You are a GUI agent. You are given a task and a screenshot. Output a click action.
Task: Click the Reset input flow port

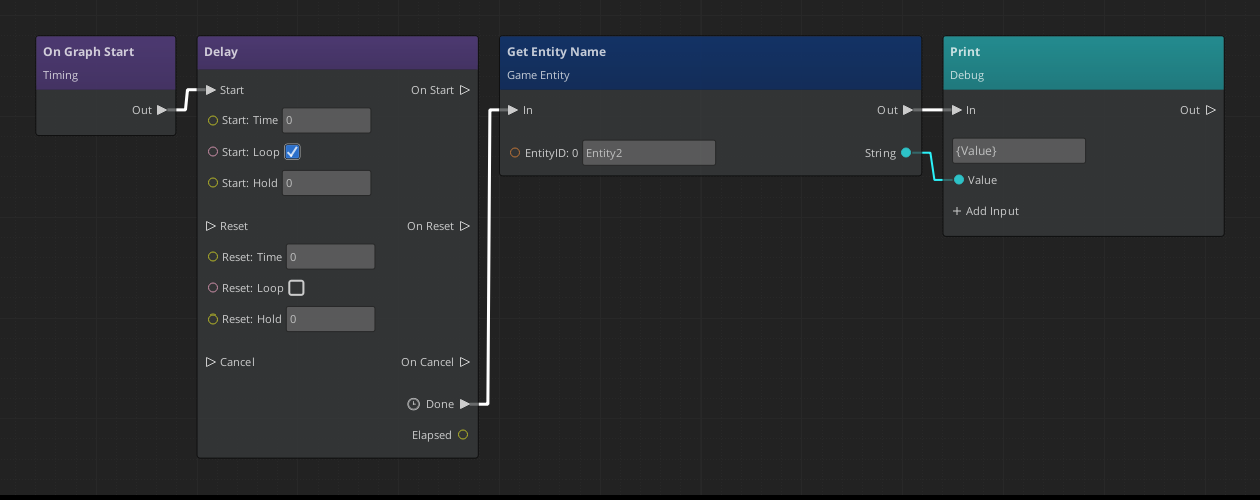coord(211,226)
